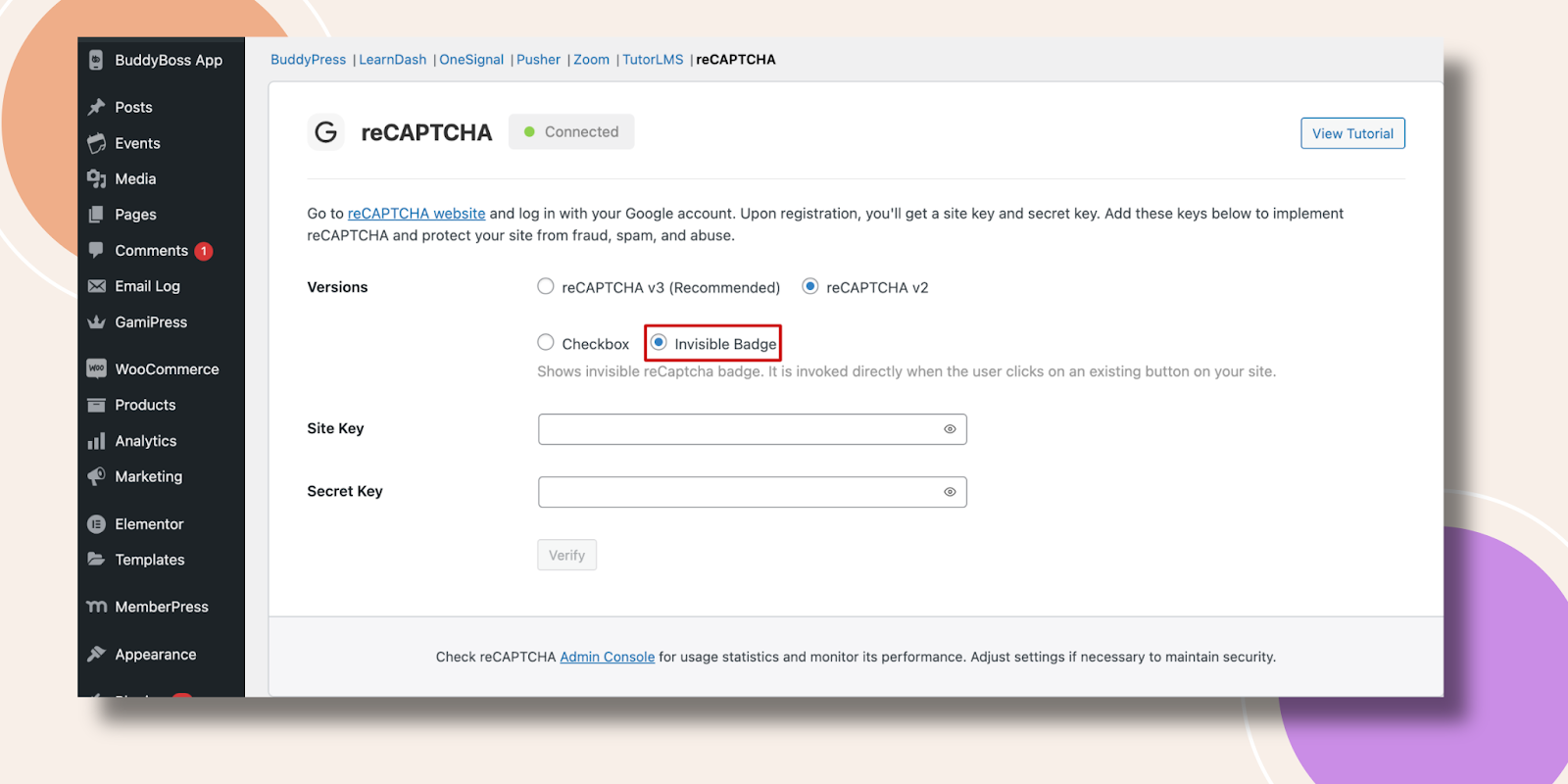Select the reCAPTCHA v2 radio button
Viewport: 1568px width, 784px height.
810,286
